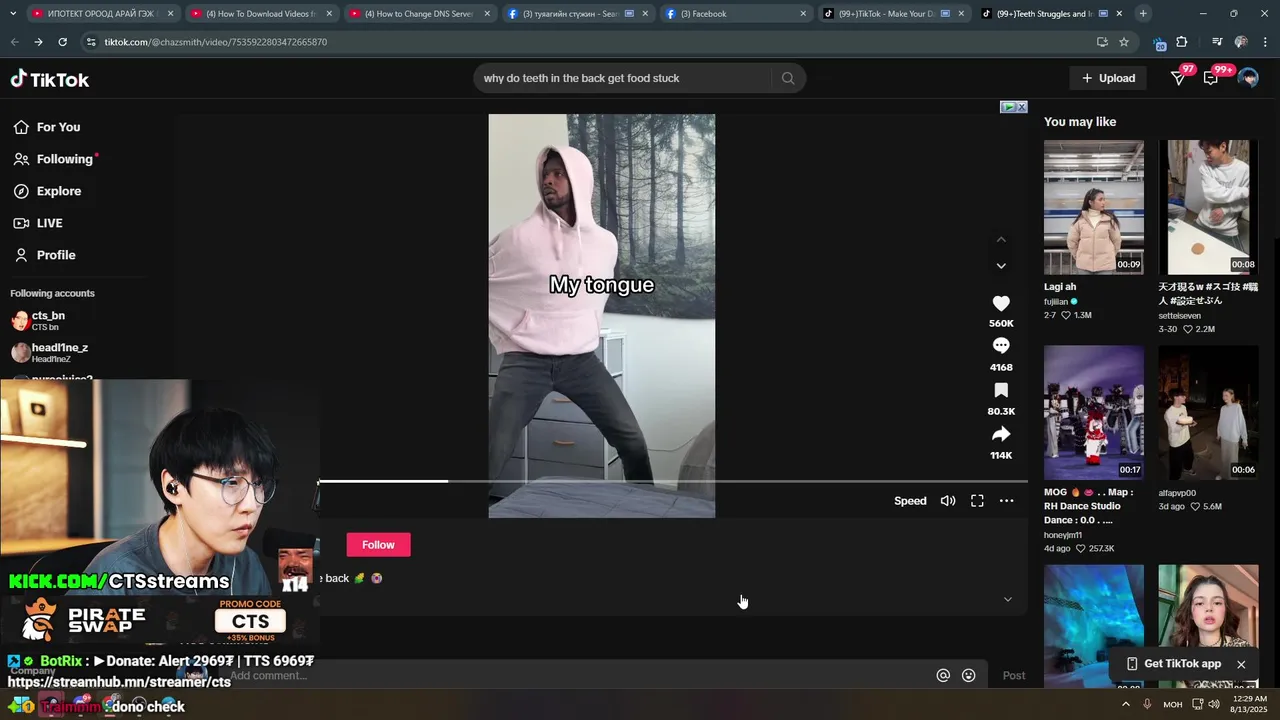Click the search magnifier icon

(x=788, y=78)
